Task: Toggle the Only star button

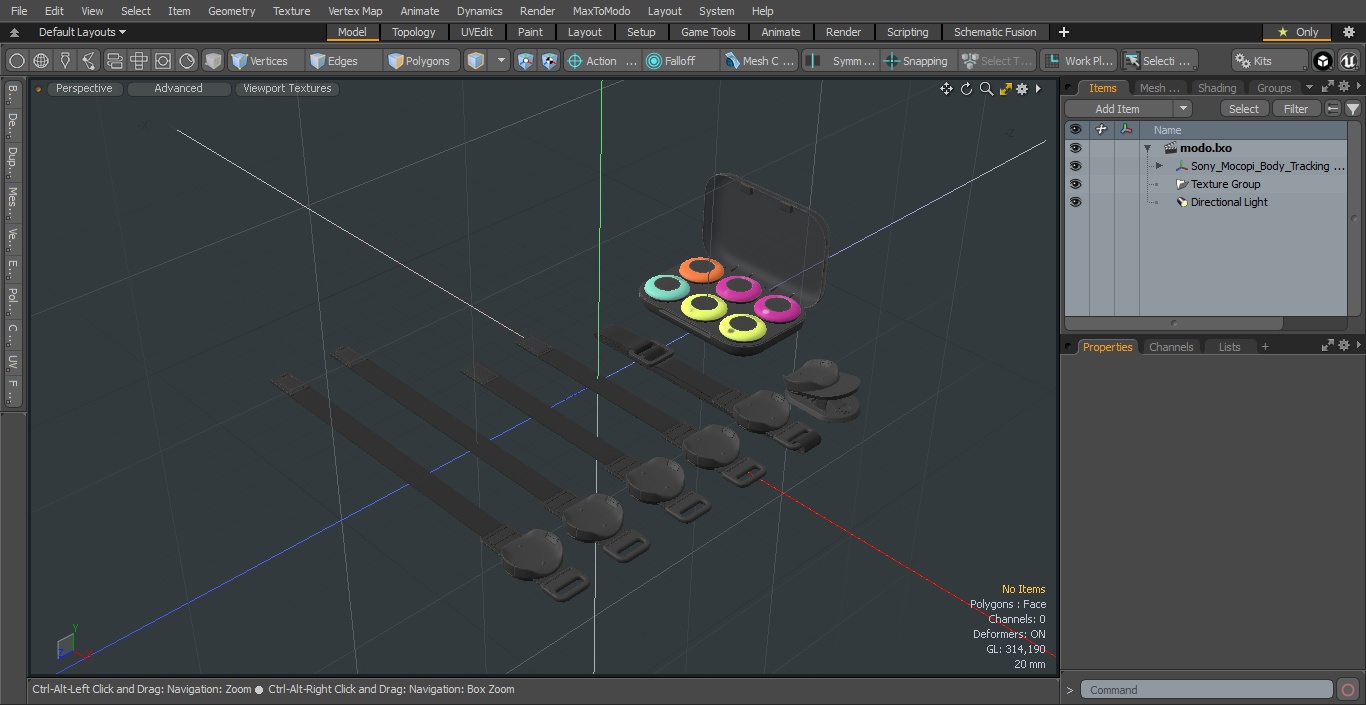Action: 1297,32
